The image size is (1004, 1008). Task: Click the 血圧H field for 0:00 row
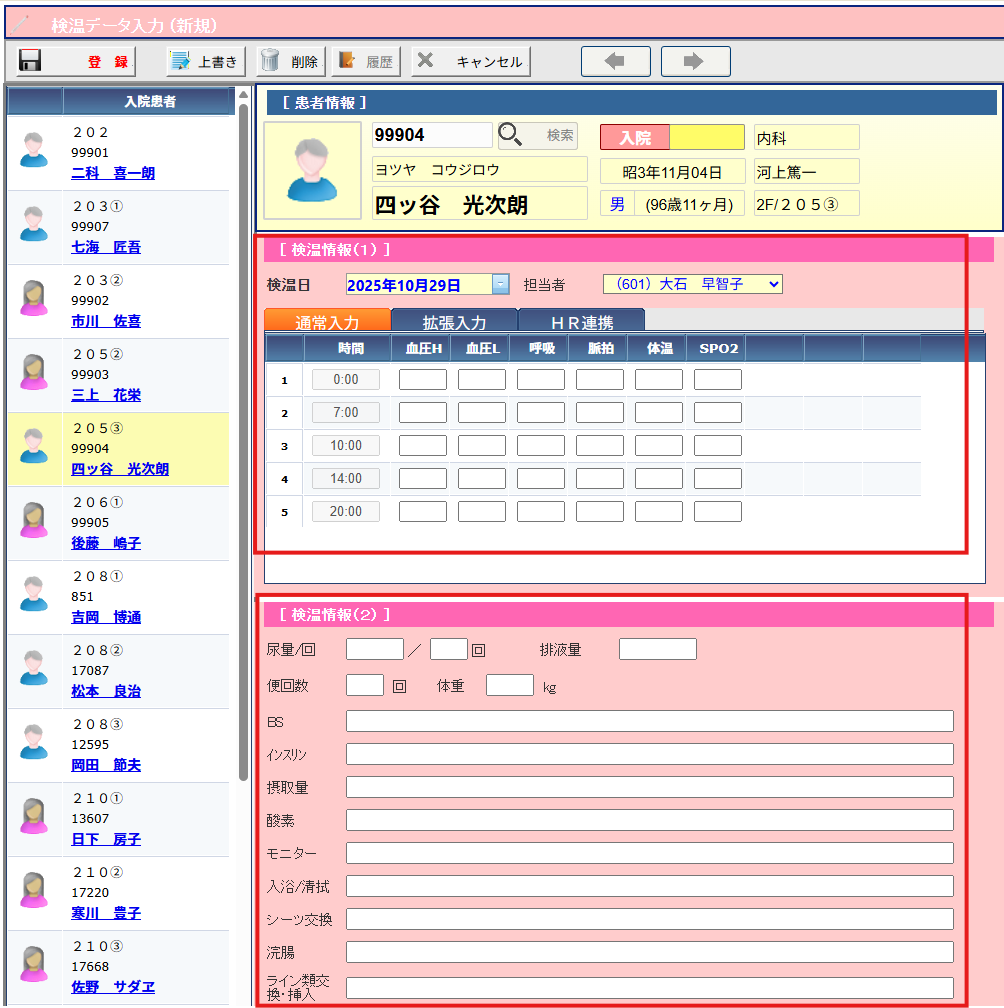coord(422,380)
